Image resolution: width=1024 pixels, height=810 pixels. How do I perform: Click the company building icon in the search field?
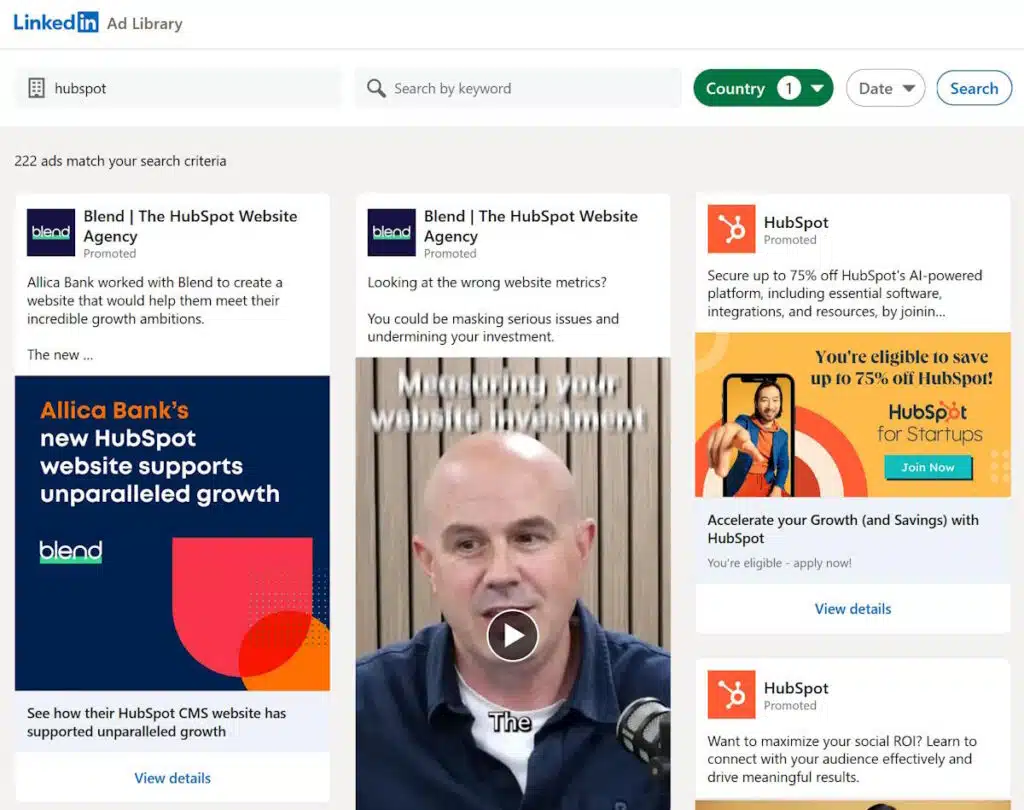click(37, 88)
